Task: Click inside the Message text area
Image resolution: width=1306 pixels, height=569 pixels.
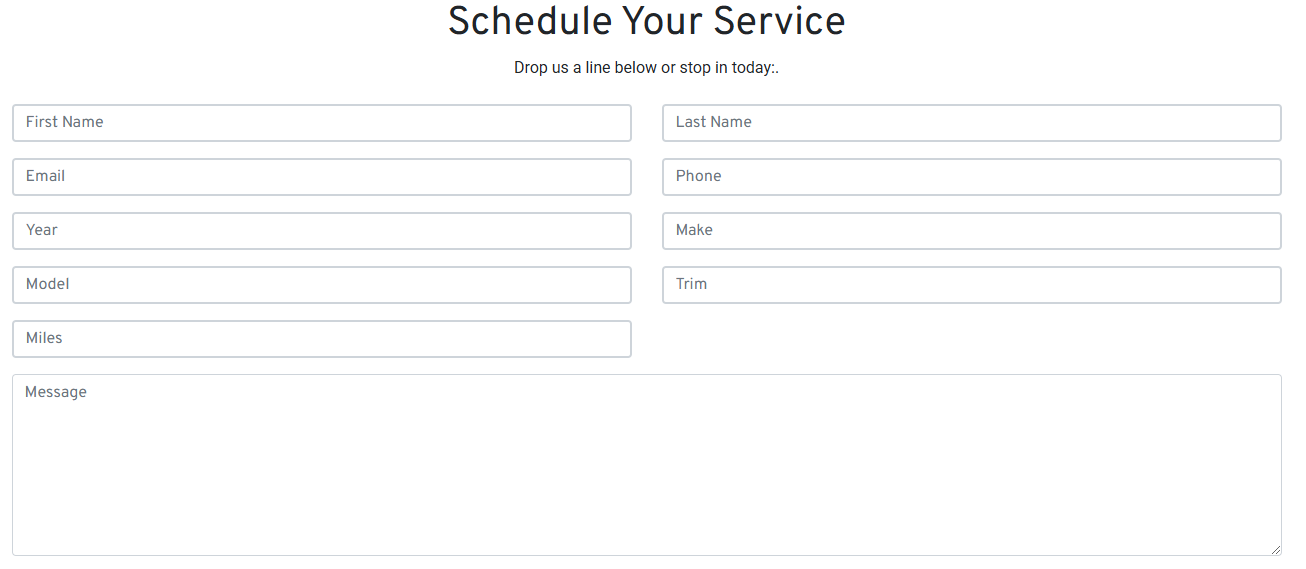Action: (646, 465)
